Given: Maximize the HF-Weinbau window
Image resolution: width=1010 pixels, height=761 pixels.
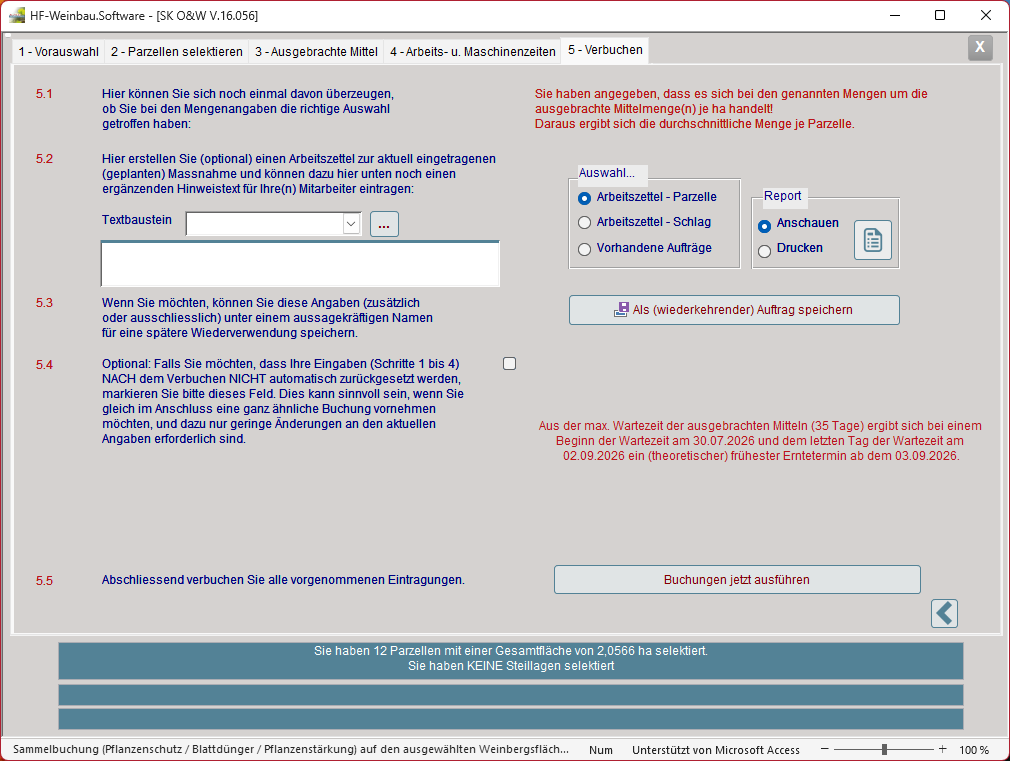Looking at the screenshot, I should 940,15.
